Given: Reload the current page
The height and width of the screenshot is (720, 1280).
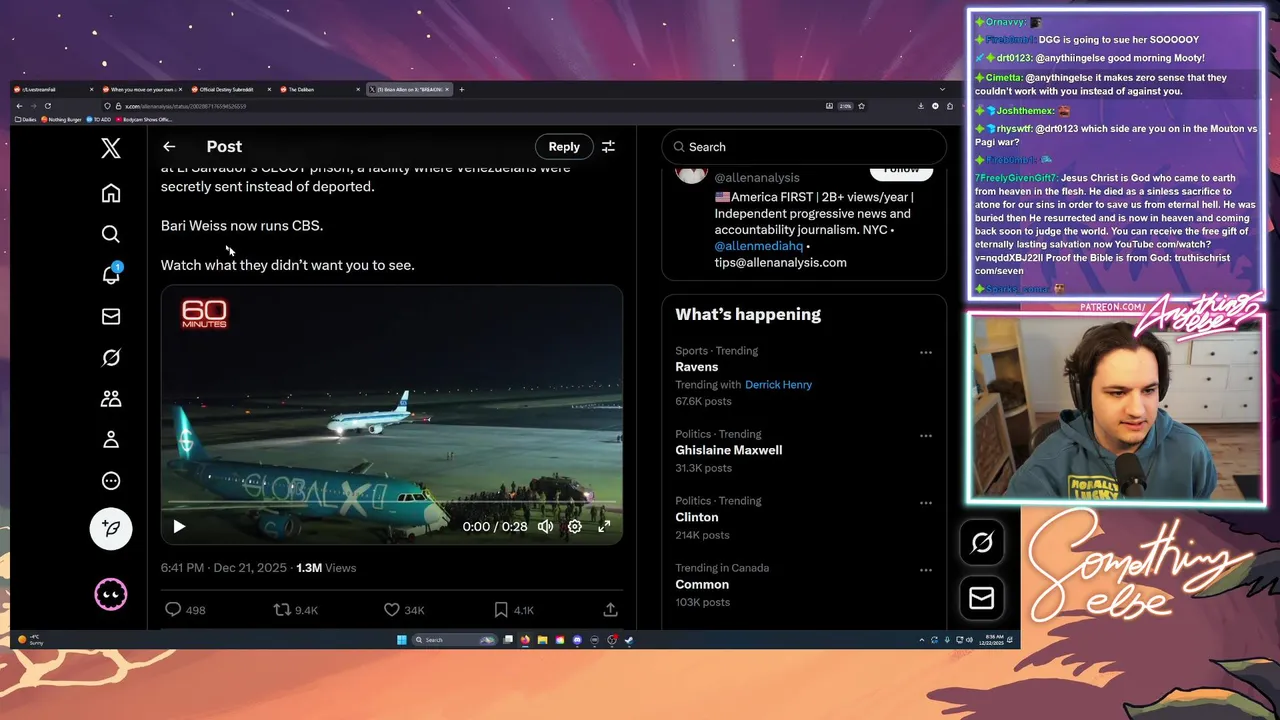Looking at the screenshot, I should coord(48,106).
